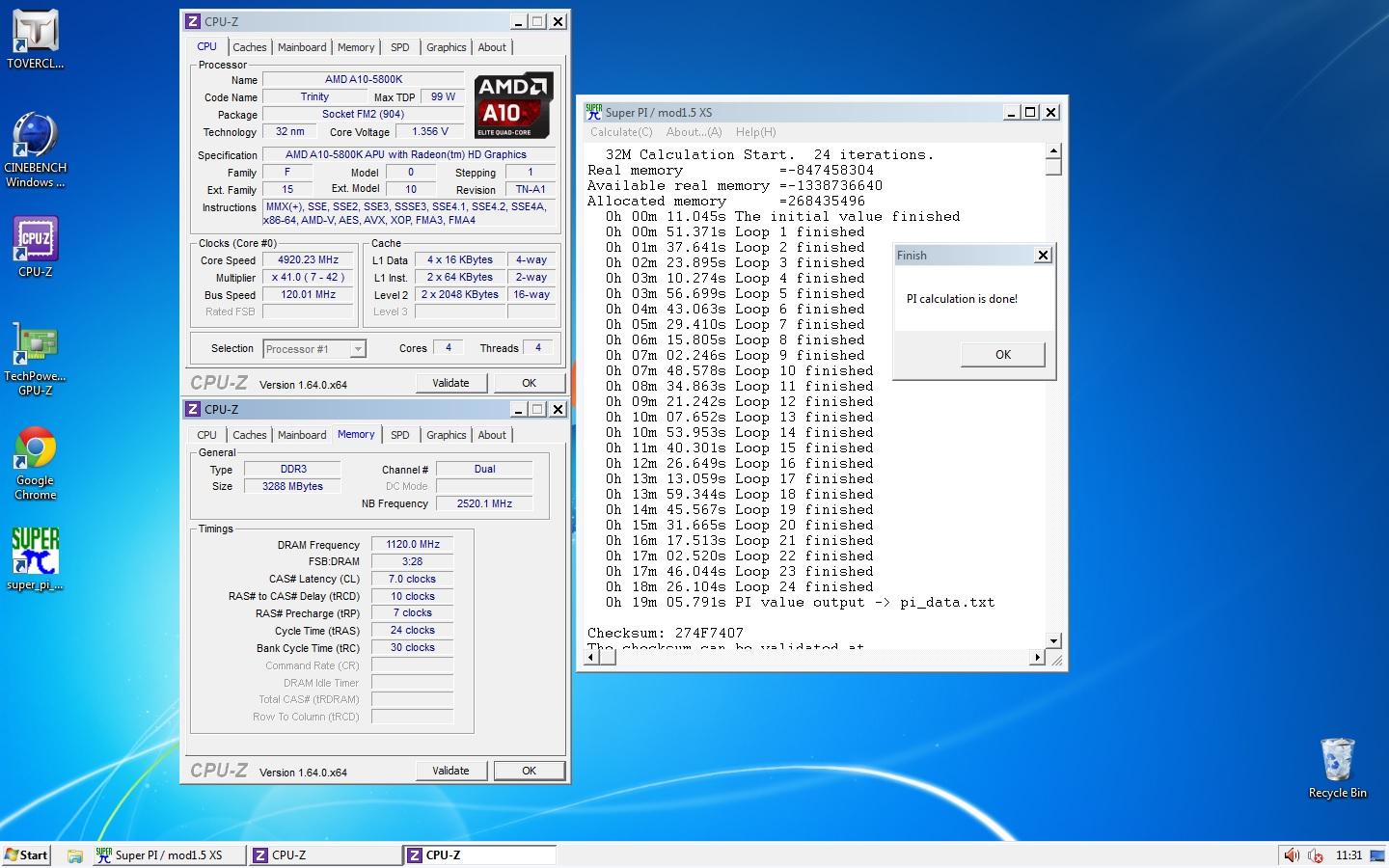Image resolution: width=1389 pixels, height=868 pixels.
Task: Open the CINEBENCH Windows desktop icon
Action: [x=36, y=149]
